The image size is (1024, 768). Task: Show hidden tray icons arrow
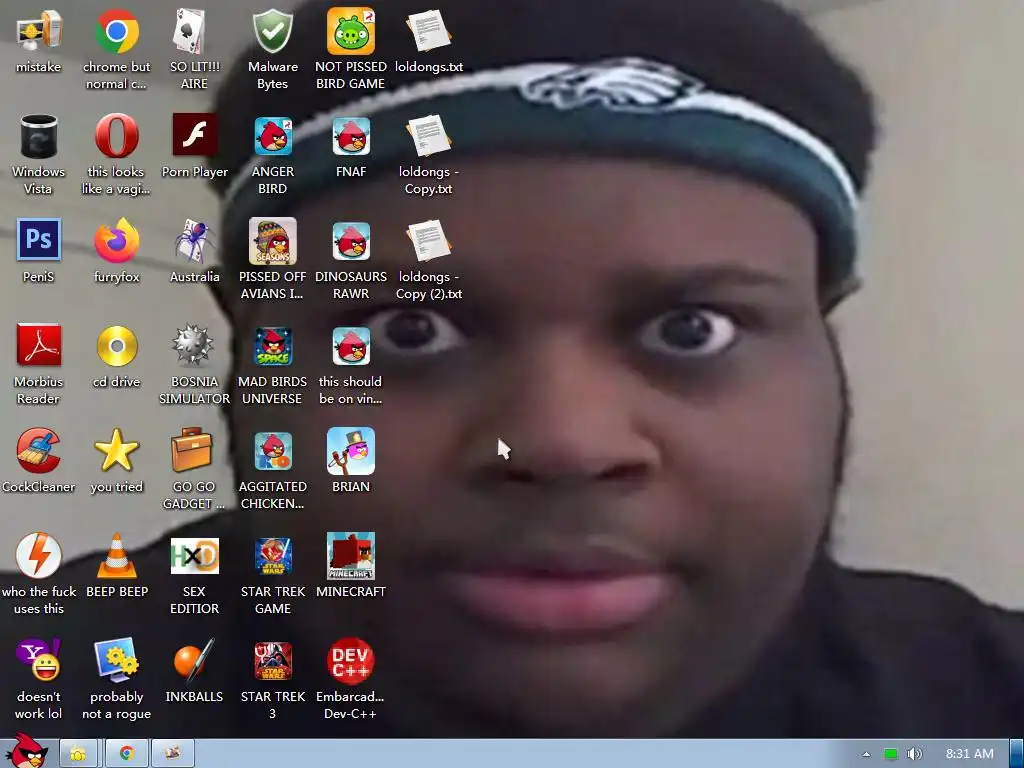pyautogui.click(x=866, y=754)
